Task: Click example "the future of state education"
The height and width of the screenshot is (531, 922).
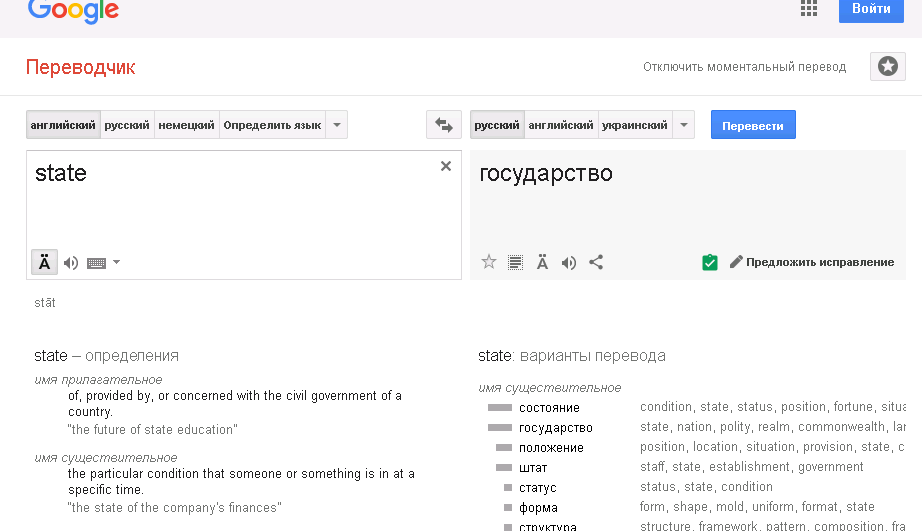Action: pos(152,429)
